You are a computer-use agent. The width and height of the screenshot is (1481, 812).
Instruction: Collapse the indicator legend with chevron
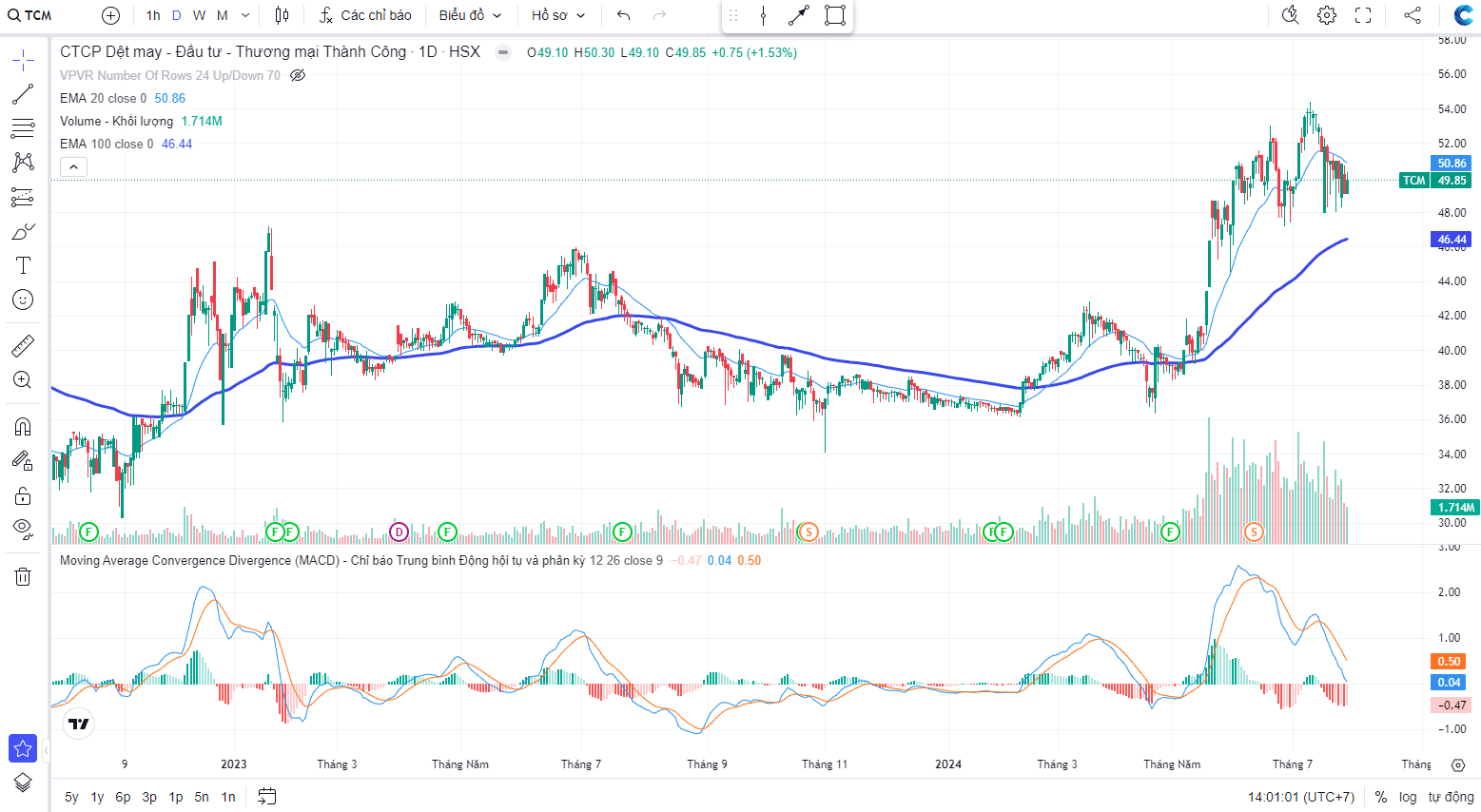click(x=74, y=166)
